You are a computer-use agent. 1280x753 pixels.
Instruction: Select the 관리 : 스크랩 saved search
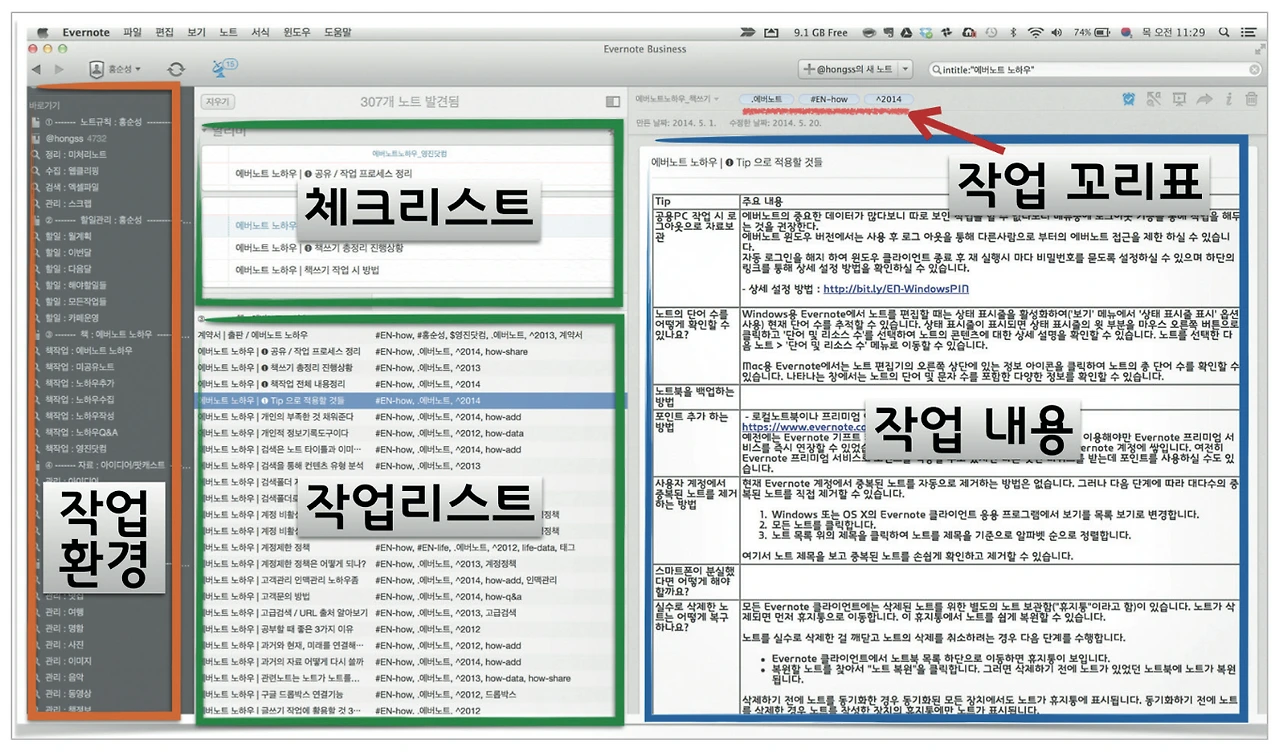(68, 203)
